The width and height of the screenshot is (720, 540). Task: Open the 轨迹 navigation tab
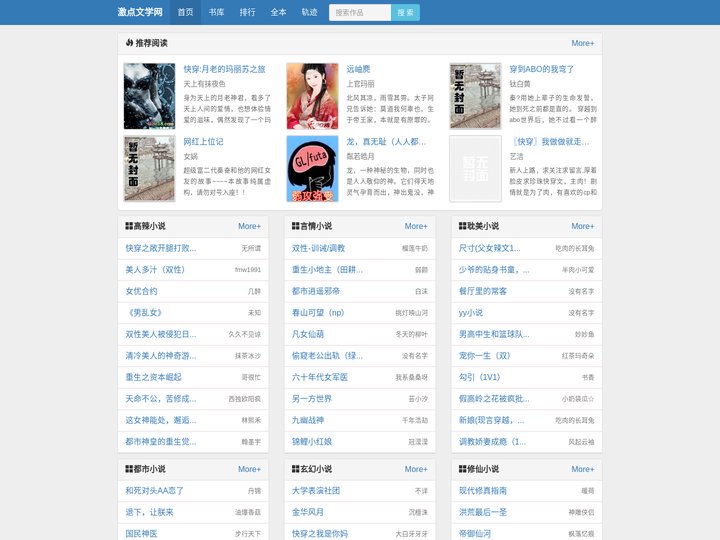309,12
